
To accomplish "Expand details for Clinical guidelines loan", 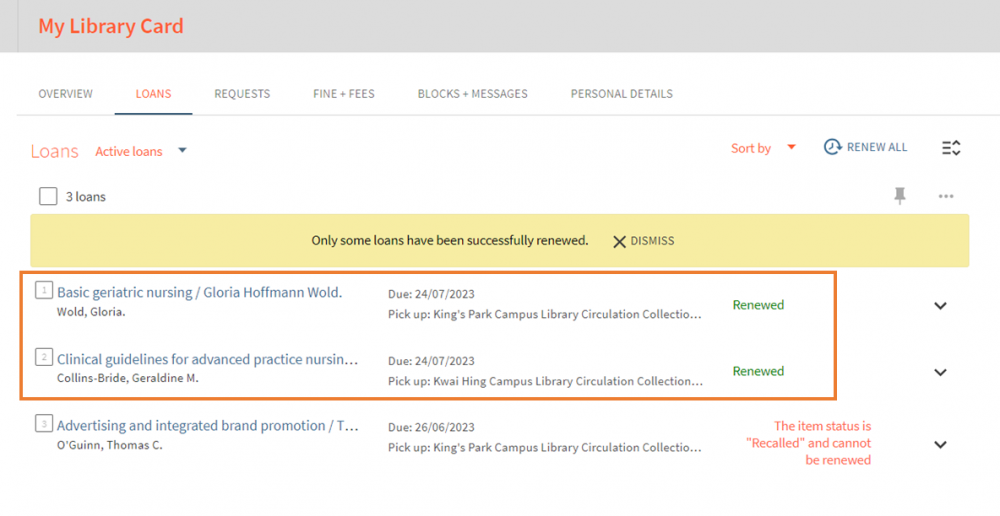I will [940, 372].
